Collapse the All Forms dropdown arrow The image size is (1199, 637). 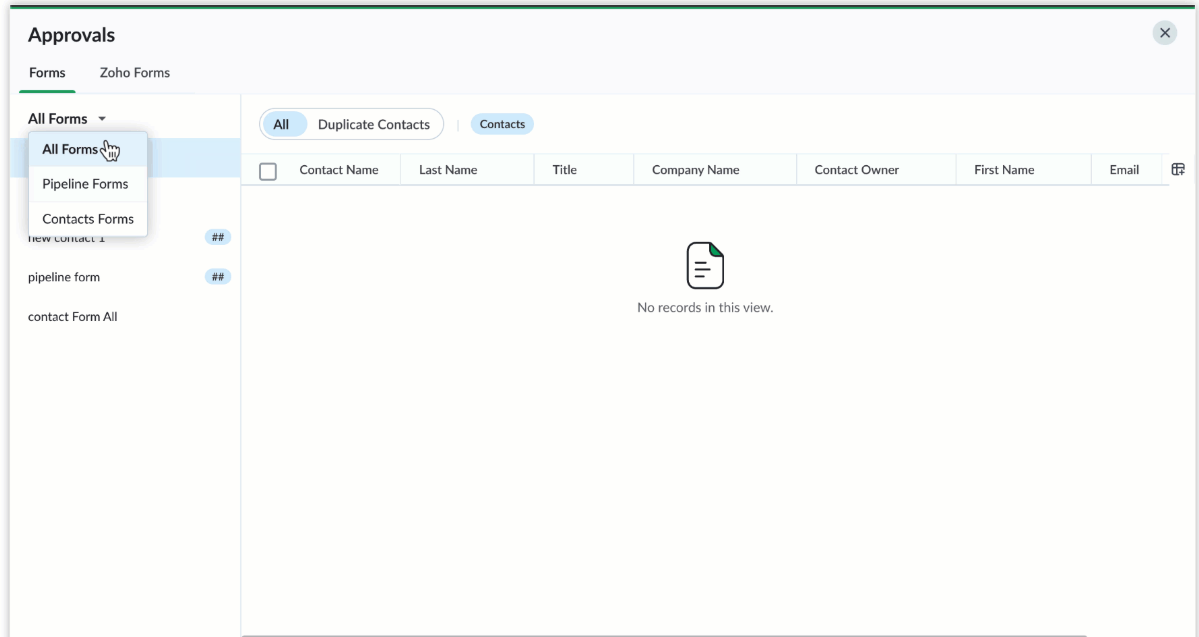coord(102,120)
